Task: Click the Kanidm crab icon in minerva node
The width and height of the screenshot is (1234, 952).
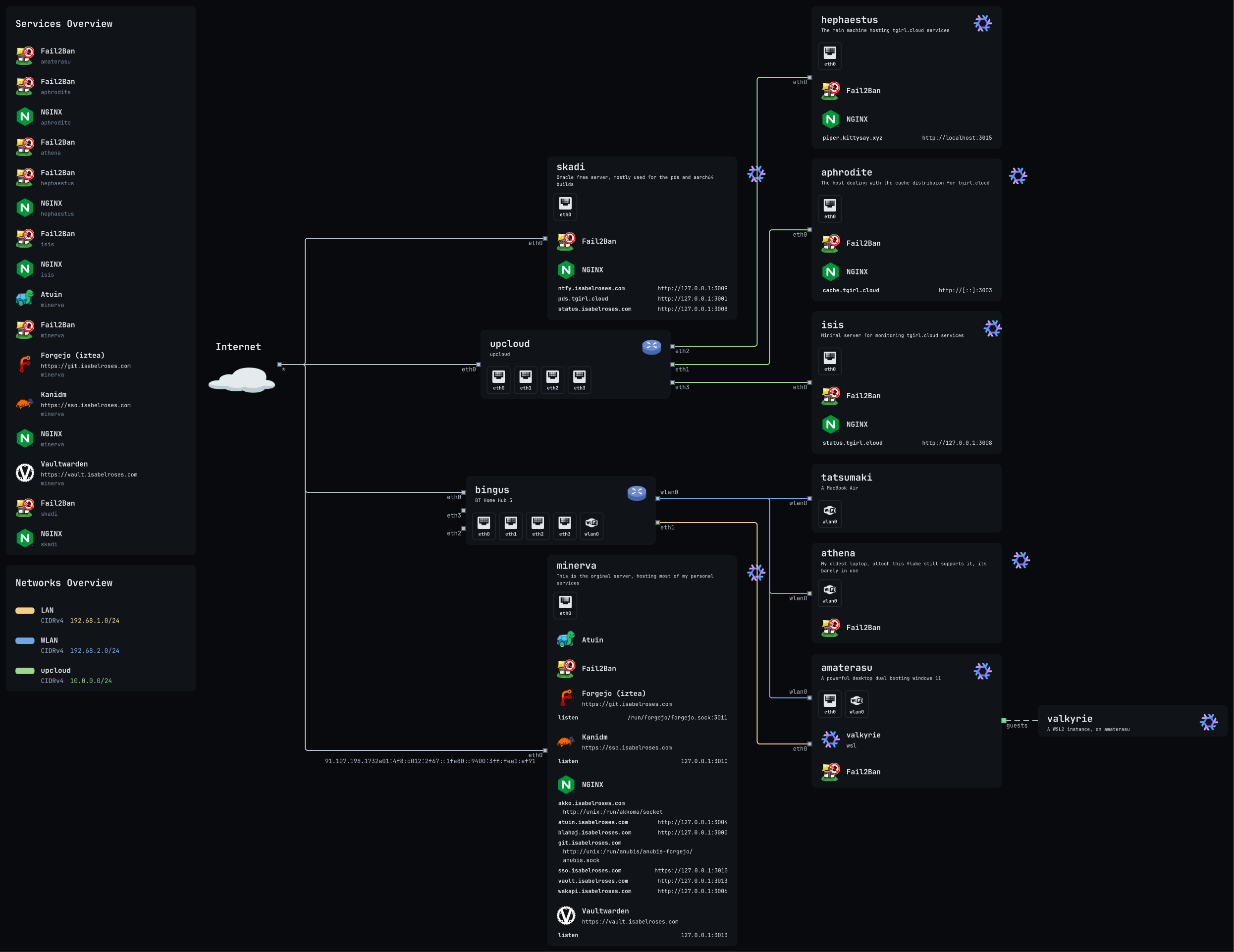Action: coord(566,741)
